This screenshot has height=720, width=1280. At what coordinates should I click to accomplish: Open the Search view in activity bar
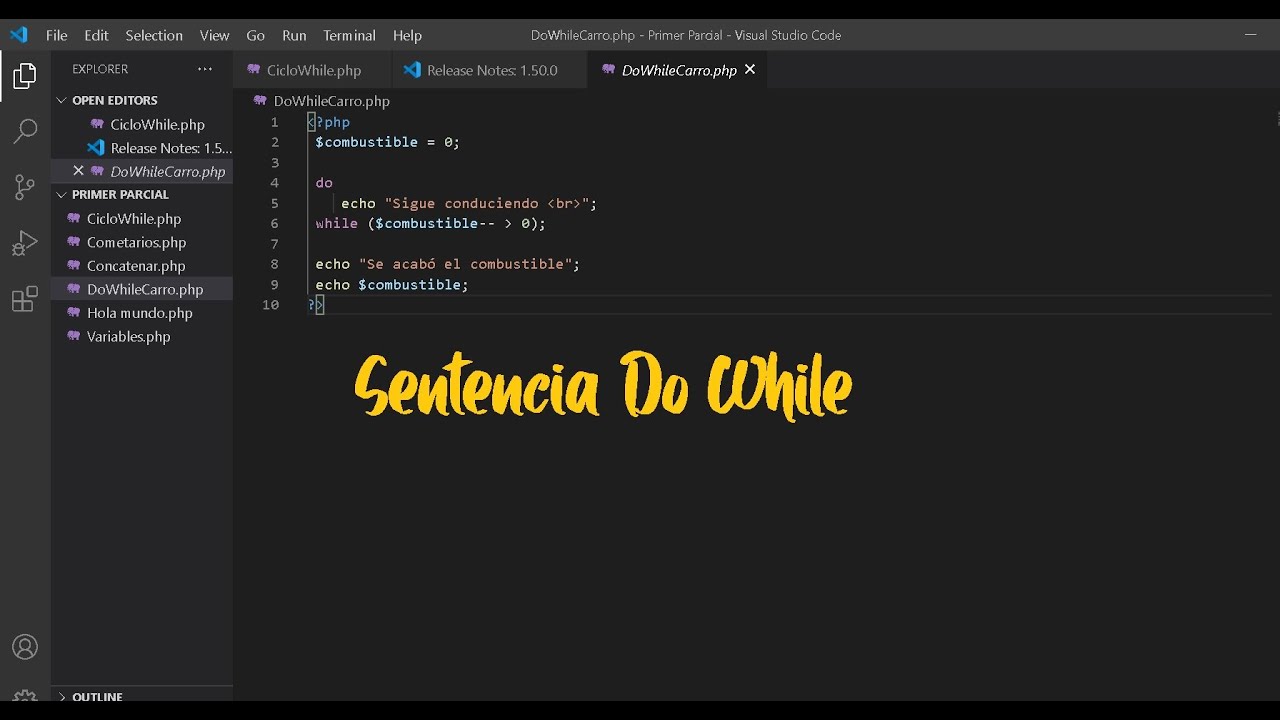(25, 131)
